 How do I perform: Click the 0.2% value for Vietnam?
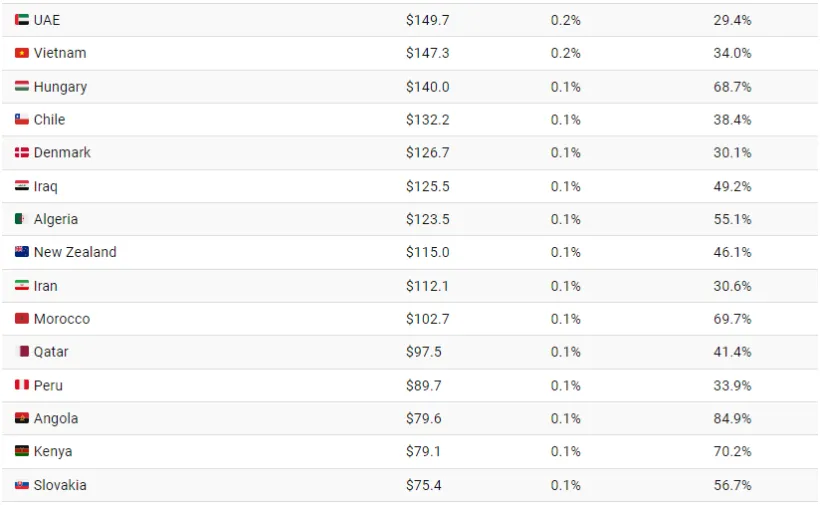565,53
